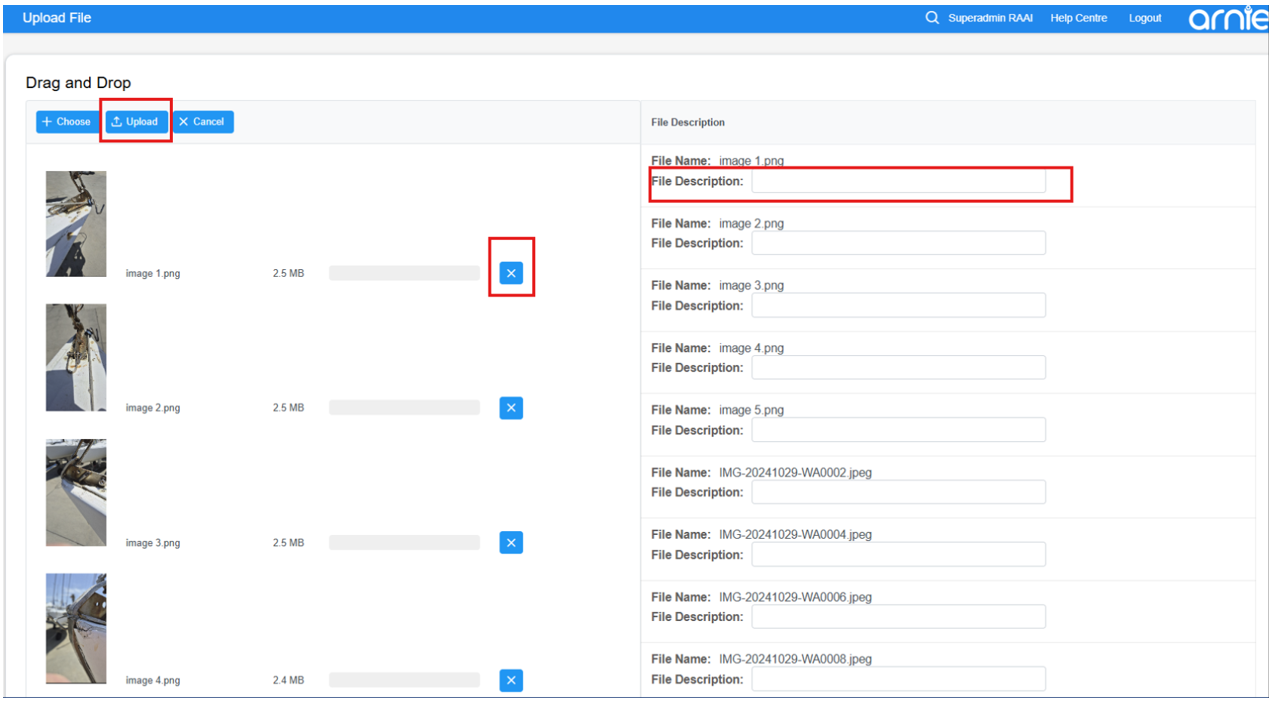1275x705 pixels.
Task: Click the 2.4 MB size of image 4.png
Action: click(x=288, y=680)
